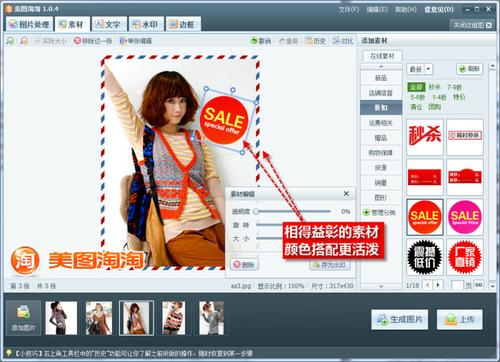The height and width of the screenshot is (362, 500).
Task: Close the 素材编辑 panel
Action: click(346, 194)
